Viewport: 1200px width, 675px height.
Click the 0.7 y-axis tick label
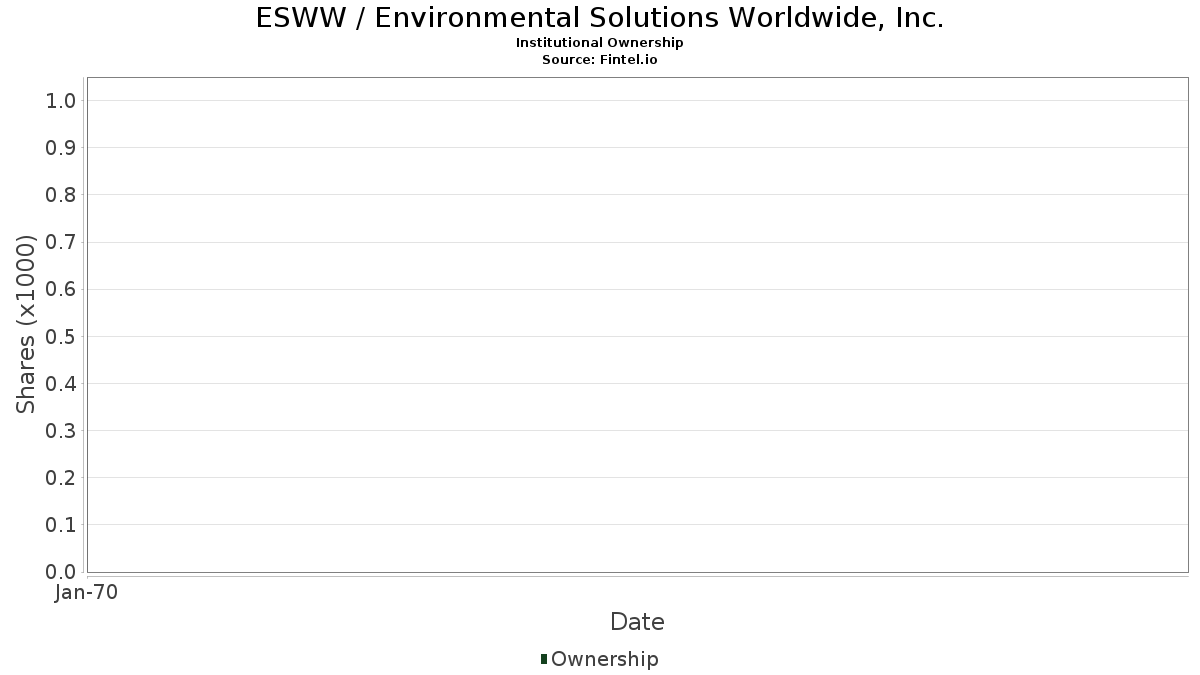point(60,242)
